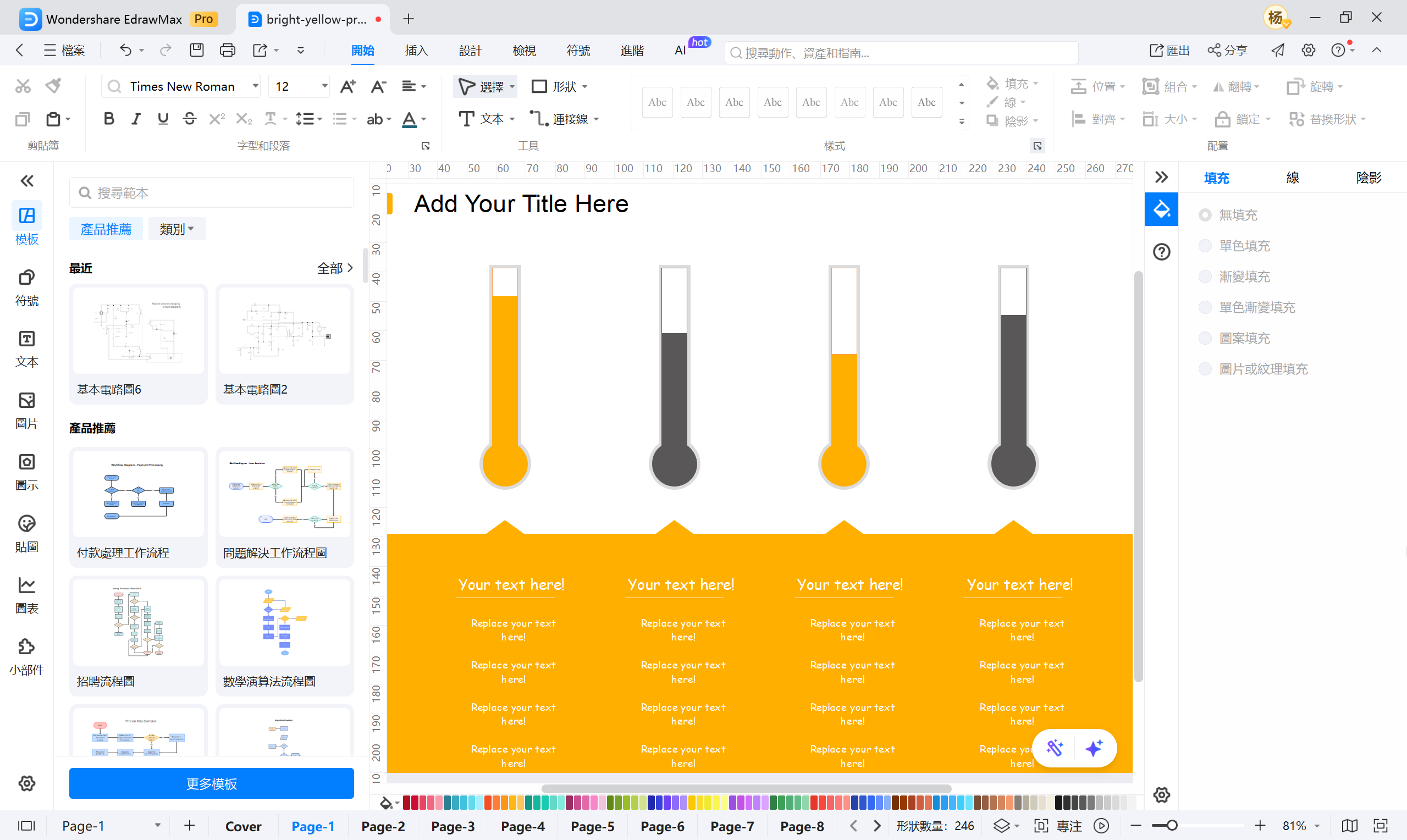Viewport: 1407px width, 840px height.
Task: Click the Bold formatting icon
Action: click(x=109, y=119)
